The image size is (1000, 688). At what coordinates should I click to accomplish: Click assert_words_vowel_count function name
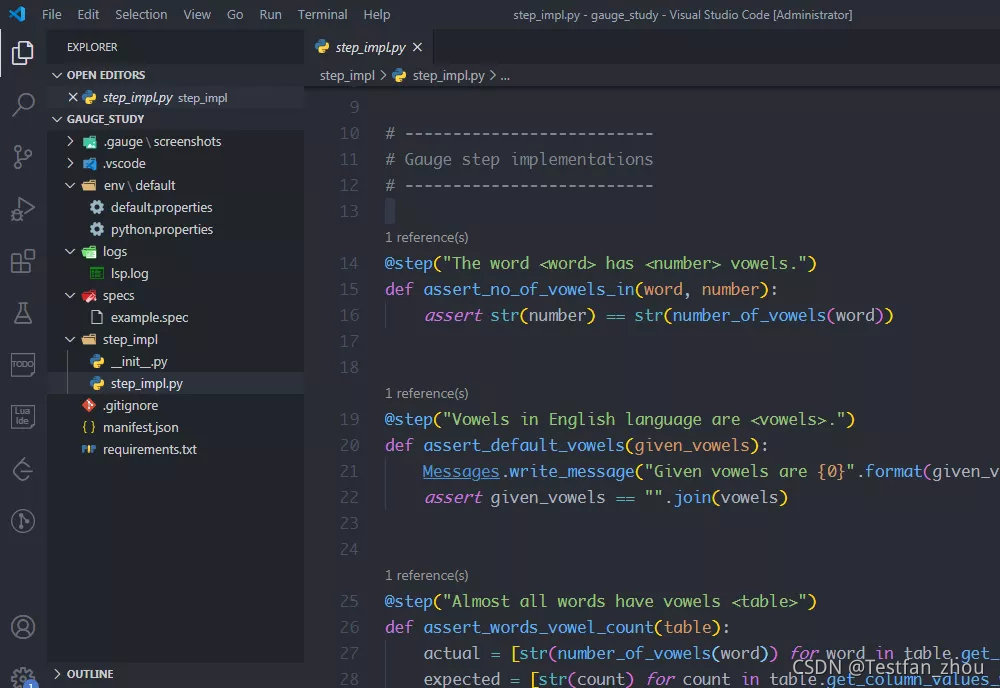point(538,627)
